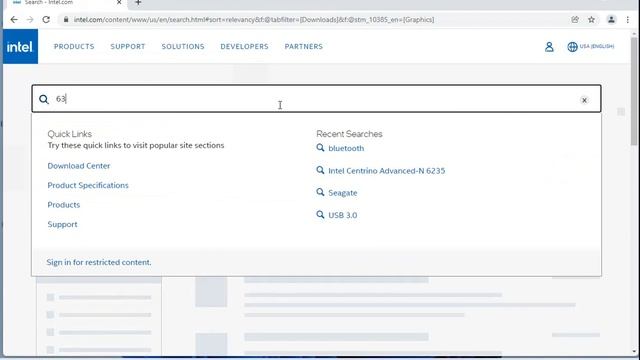The height and width of the screenshot is (360, 640).
Task: Reload the page
Action: (46, 20)
